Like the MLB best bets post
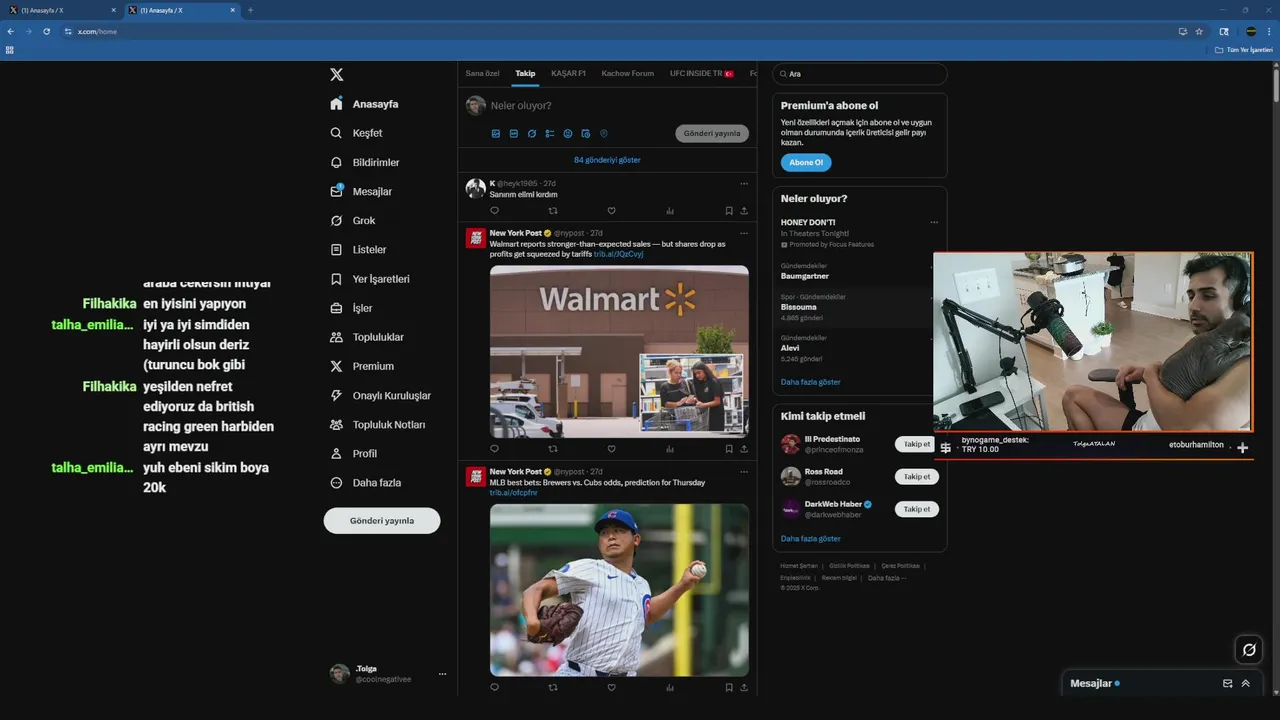 611,687
